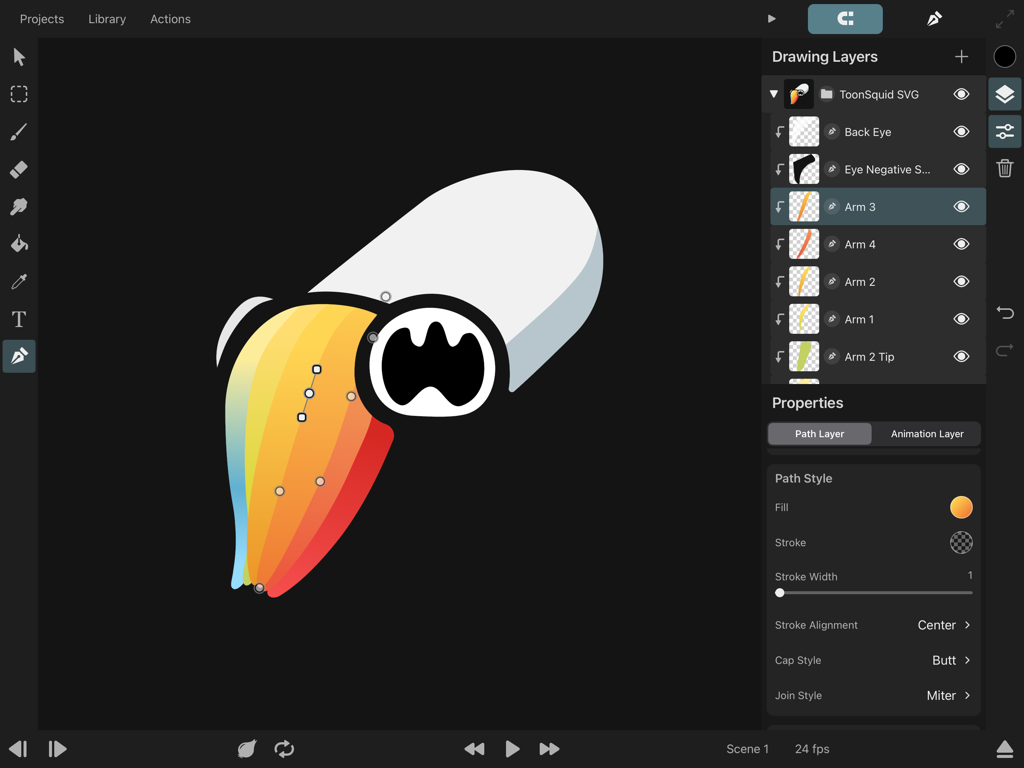
Task: Open the Actions menu
Action: click(x=170, y=18)
